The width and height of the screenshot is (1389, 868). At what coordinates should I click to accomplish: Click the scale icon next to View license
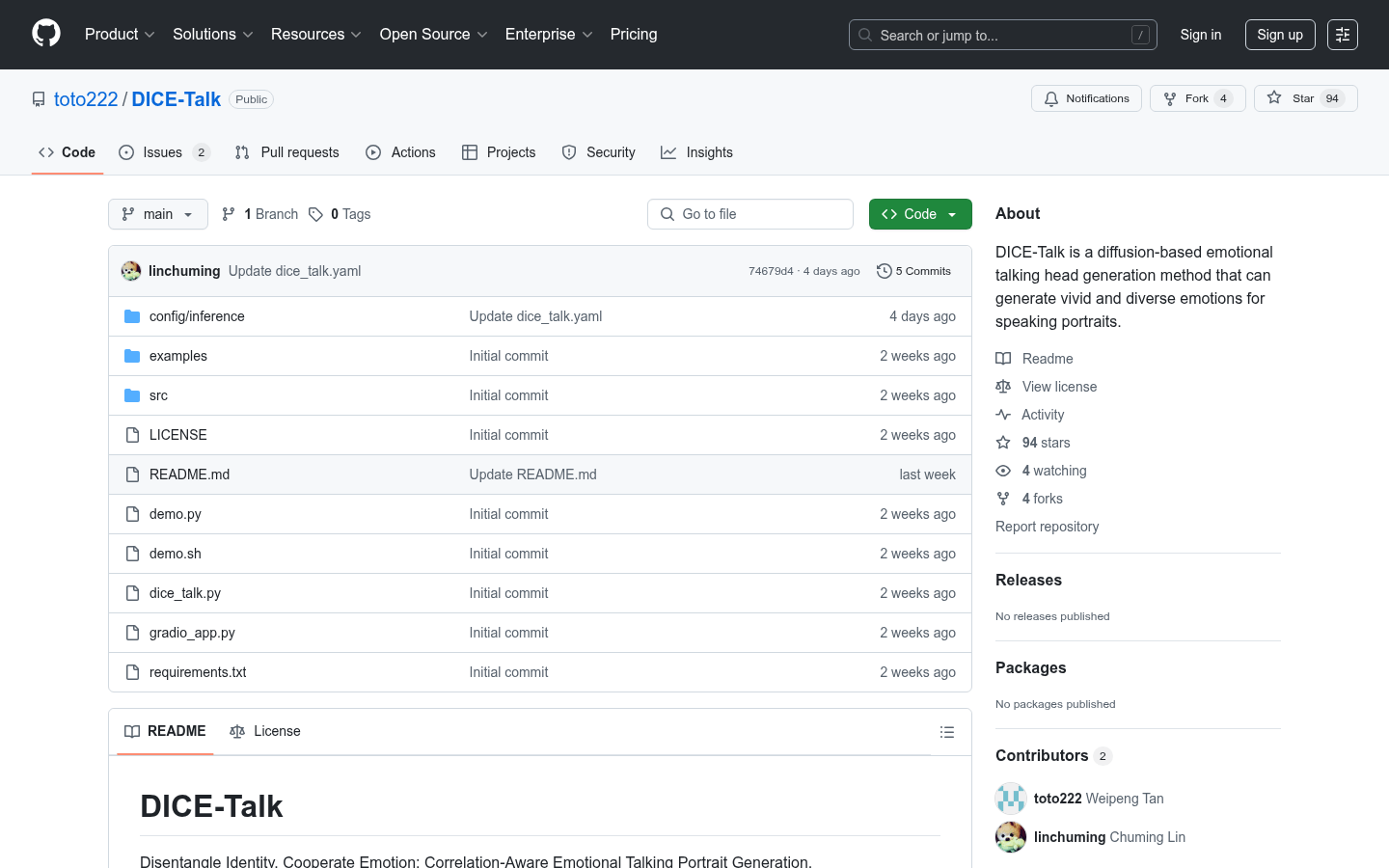[1003, 387]
